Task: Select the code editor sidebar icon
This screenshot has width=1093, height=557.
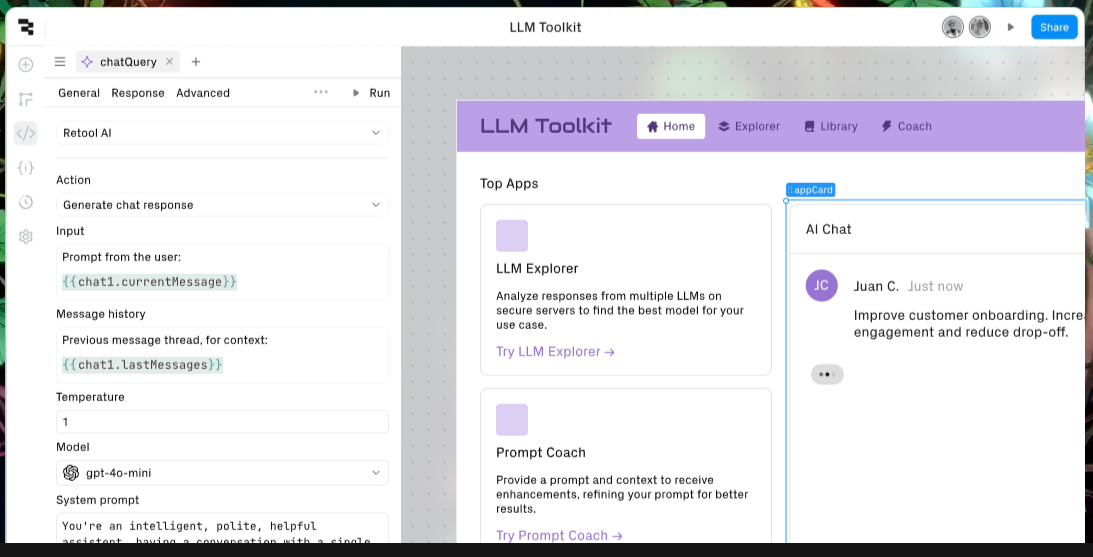Action: pyautogui.click(x=26, y=133)
